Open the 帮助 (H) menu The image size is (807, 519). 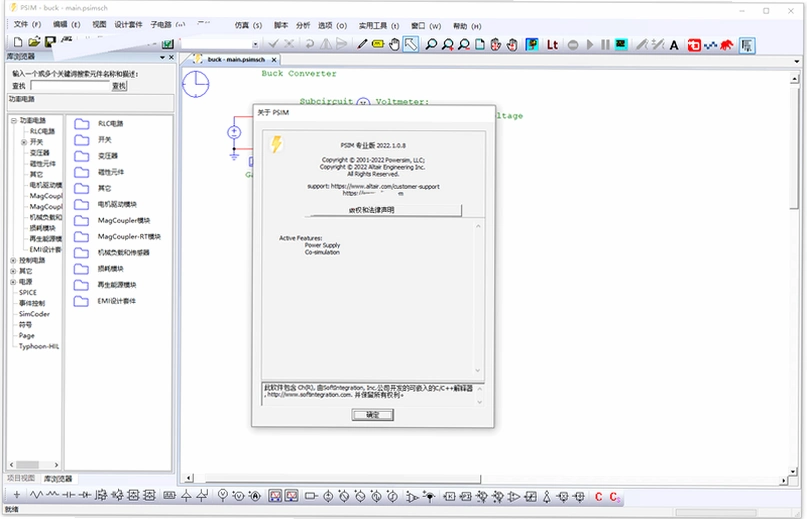[467, 26]
